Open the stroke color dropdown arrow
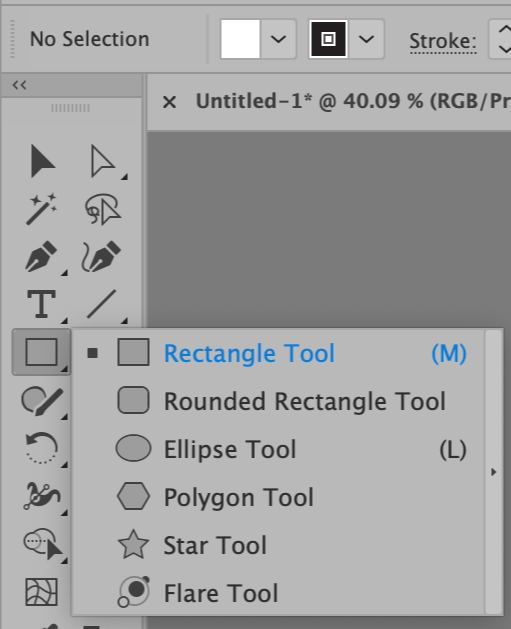The height and width of the screenshot is (629, 511). tap(366, 39)
